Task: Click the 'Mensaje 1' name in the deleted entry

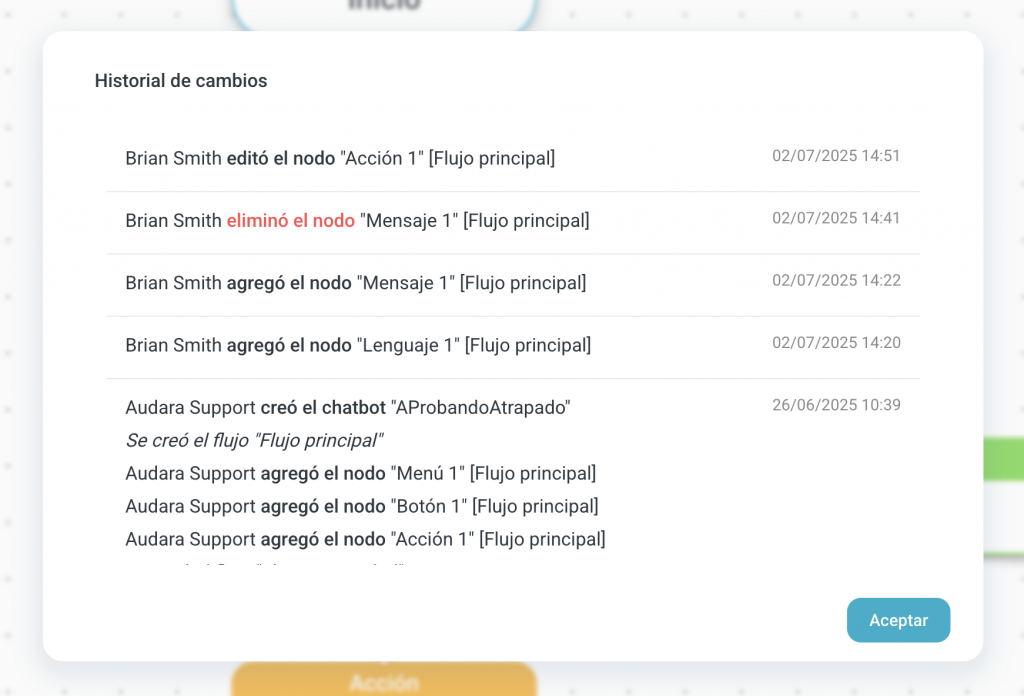Action: coord(409,220)
